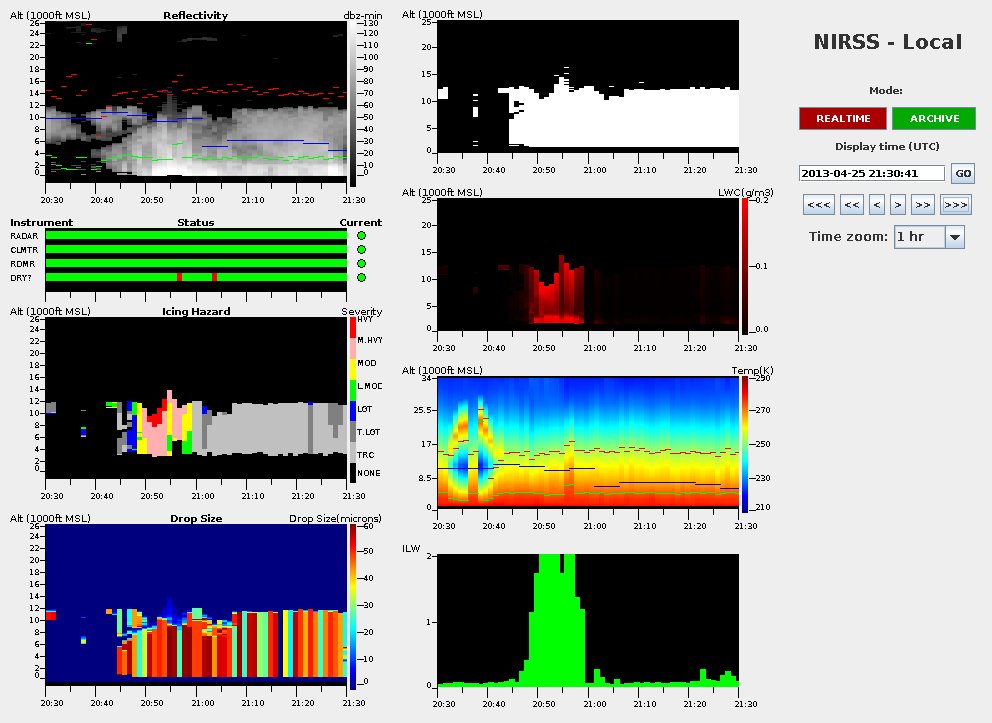Switch mode to ARCHIVE
This screenshot has height=723, width=992.
(934, 119)
